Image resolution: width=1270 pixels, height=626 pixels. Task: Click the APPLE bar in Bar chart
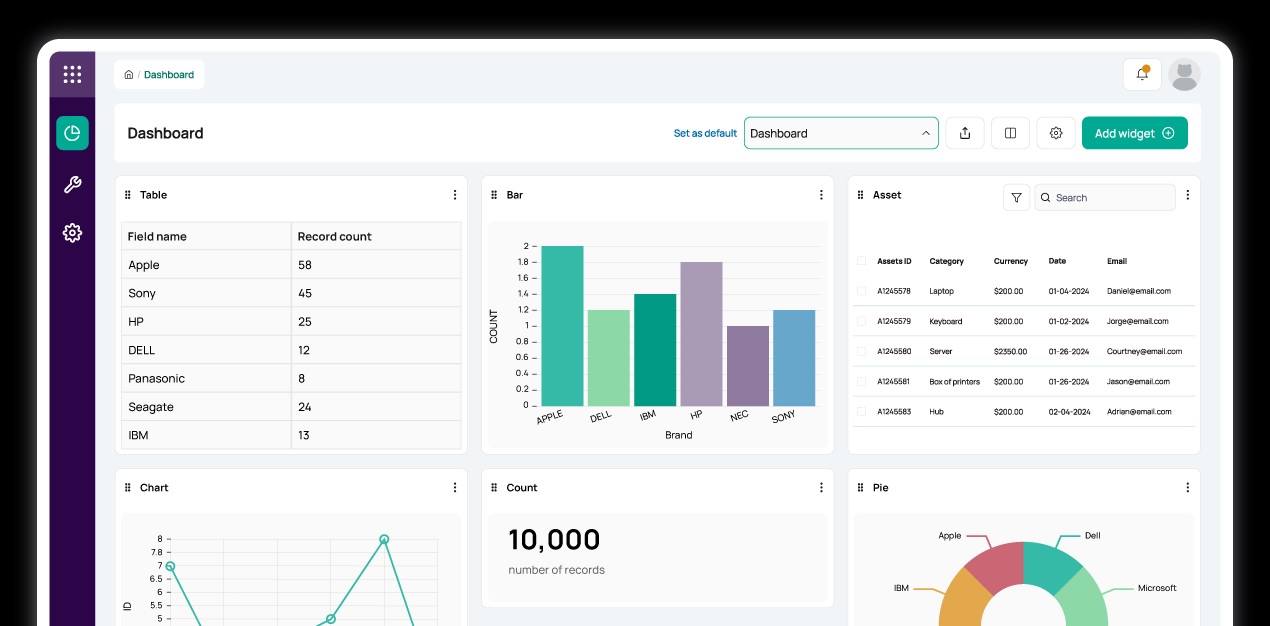[562, 326]
